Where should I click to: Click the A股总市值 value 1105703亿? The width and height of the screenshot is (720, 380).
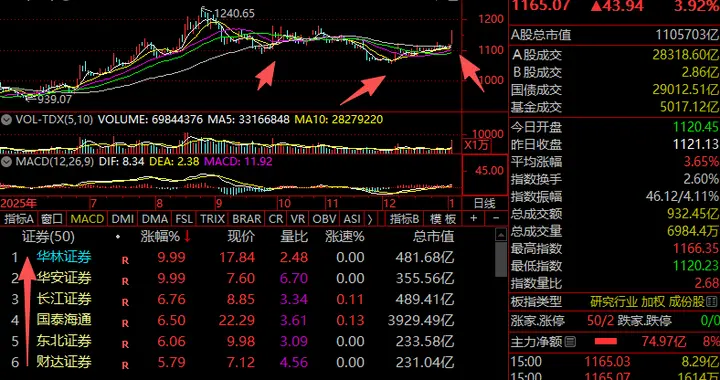click(686, 35)
